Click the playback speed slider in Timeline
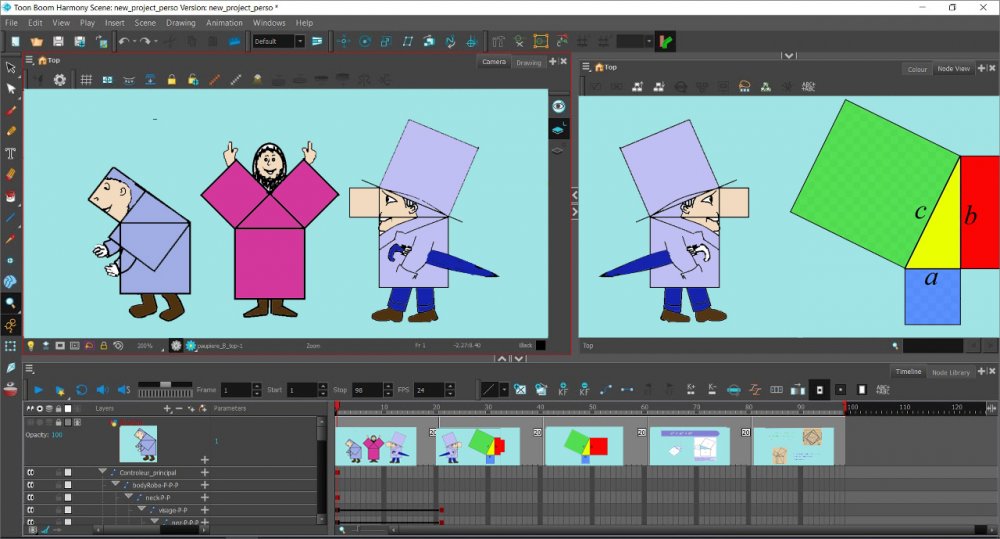This screenshot has width=1000, height=539. pos(164,385)
